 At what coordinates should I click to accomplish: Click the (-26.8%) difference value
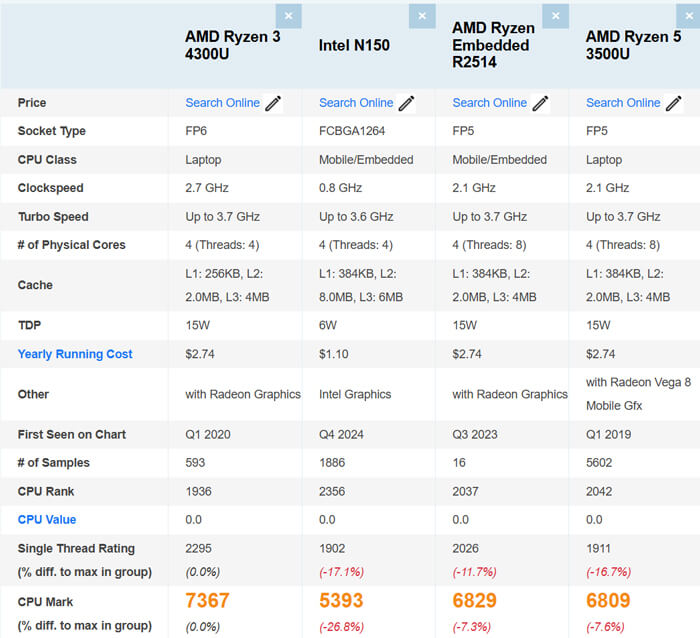[342, 627]
